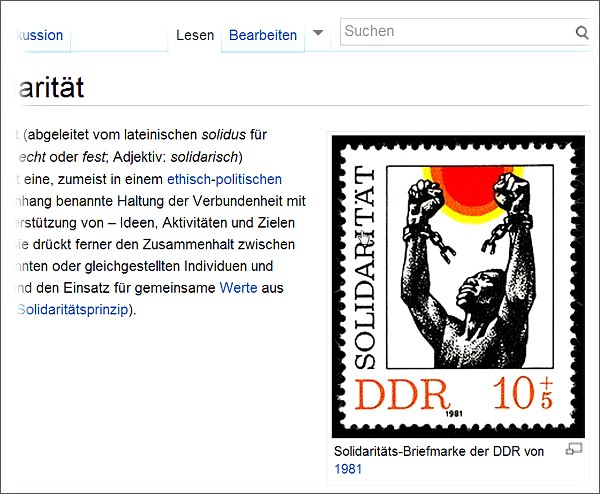Open the DDR Solidarität stamp thumbnail
This screenshot has height=494, width=600.
458,287
